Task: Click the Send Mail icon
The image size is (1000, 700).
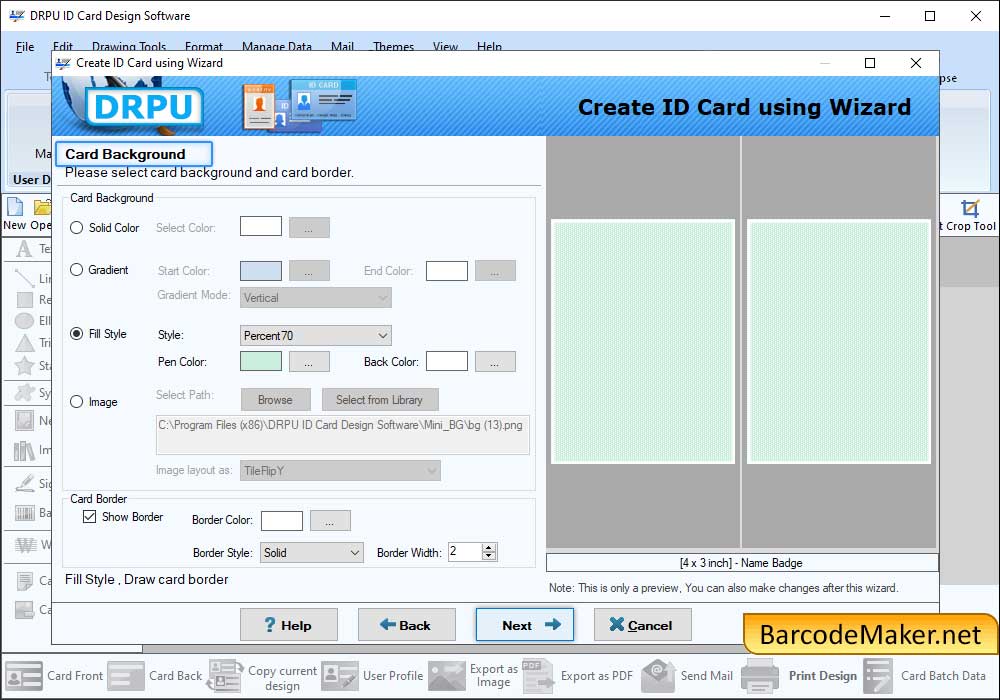Action: (658, 676)
